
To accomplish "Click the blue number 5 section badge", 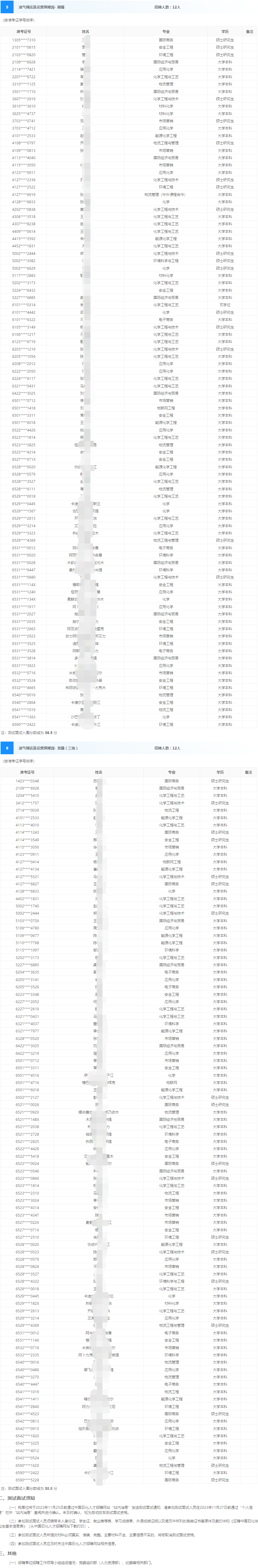I will click(7, 7).
